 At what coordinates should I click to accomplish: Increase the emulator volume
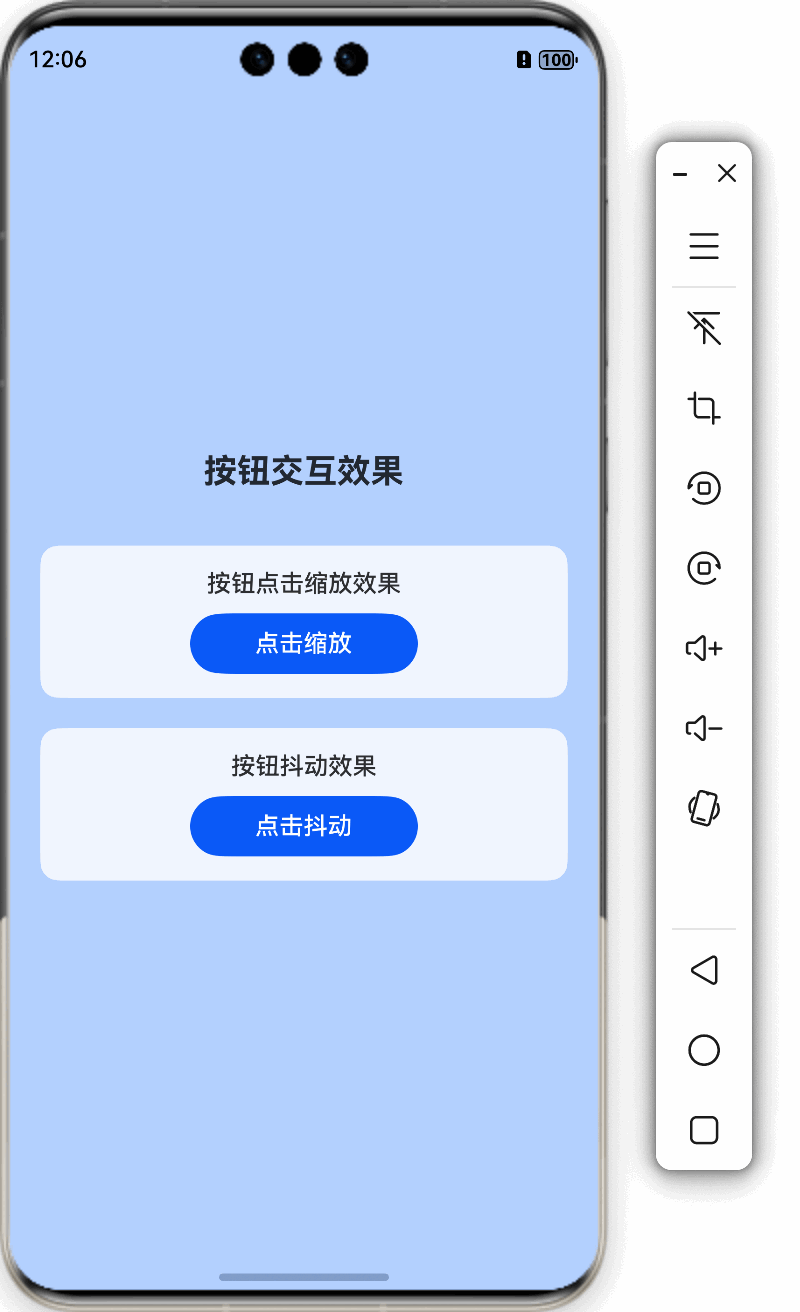pos(704,648)
